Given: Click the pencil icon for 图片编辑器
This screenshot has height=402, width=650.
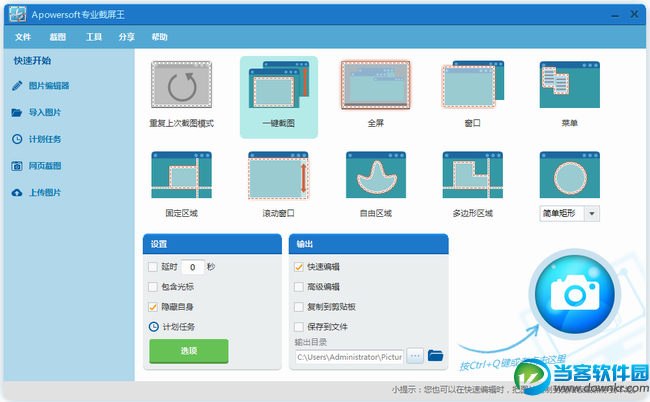Looking at the screenshot, I should [x=17, y=86].
